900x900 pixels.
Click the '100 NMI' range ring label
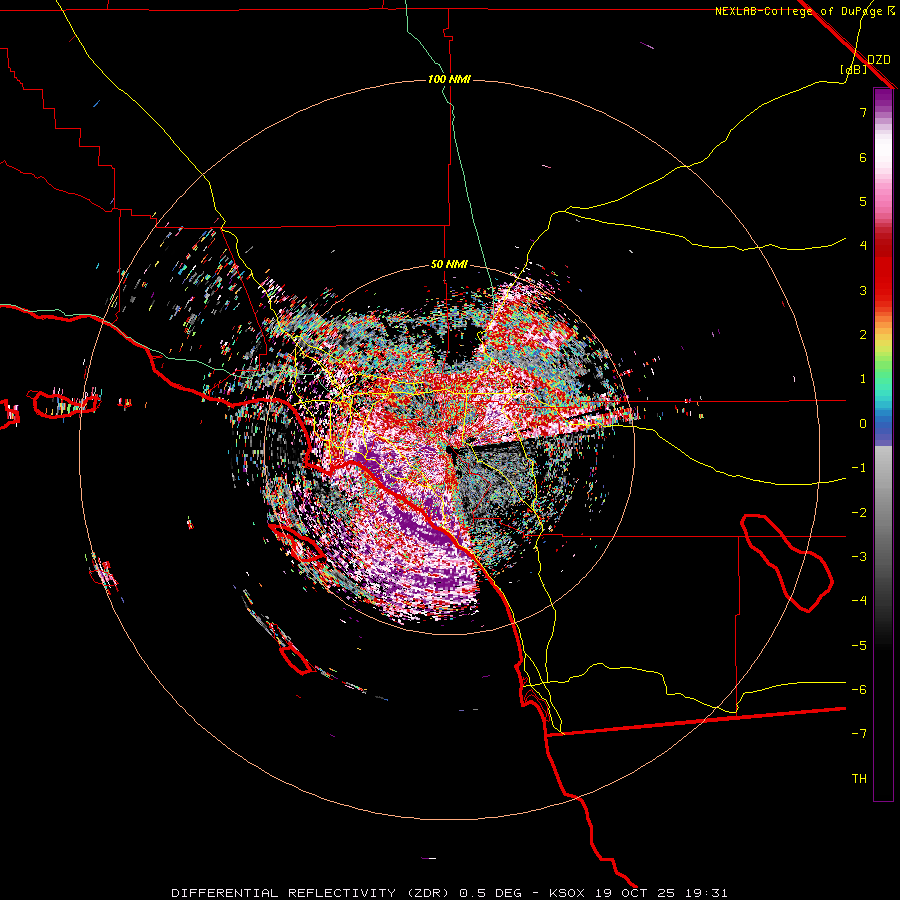[x=449, y=79]
